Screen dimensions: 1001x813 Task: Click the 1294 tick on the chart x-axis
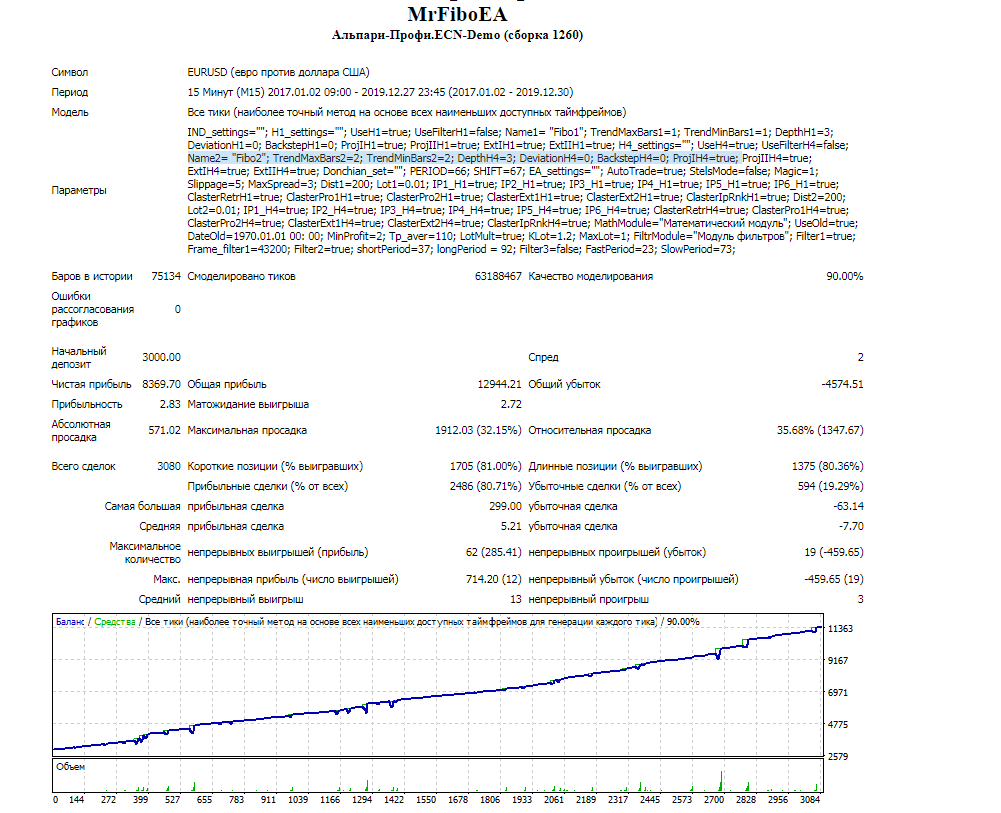click(x=362, y=800)
